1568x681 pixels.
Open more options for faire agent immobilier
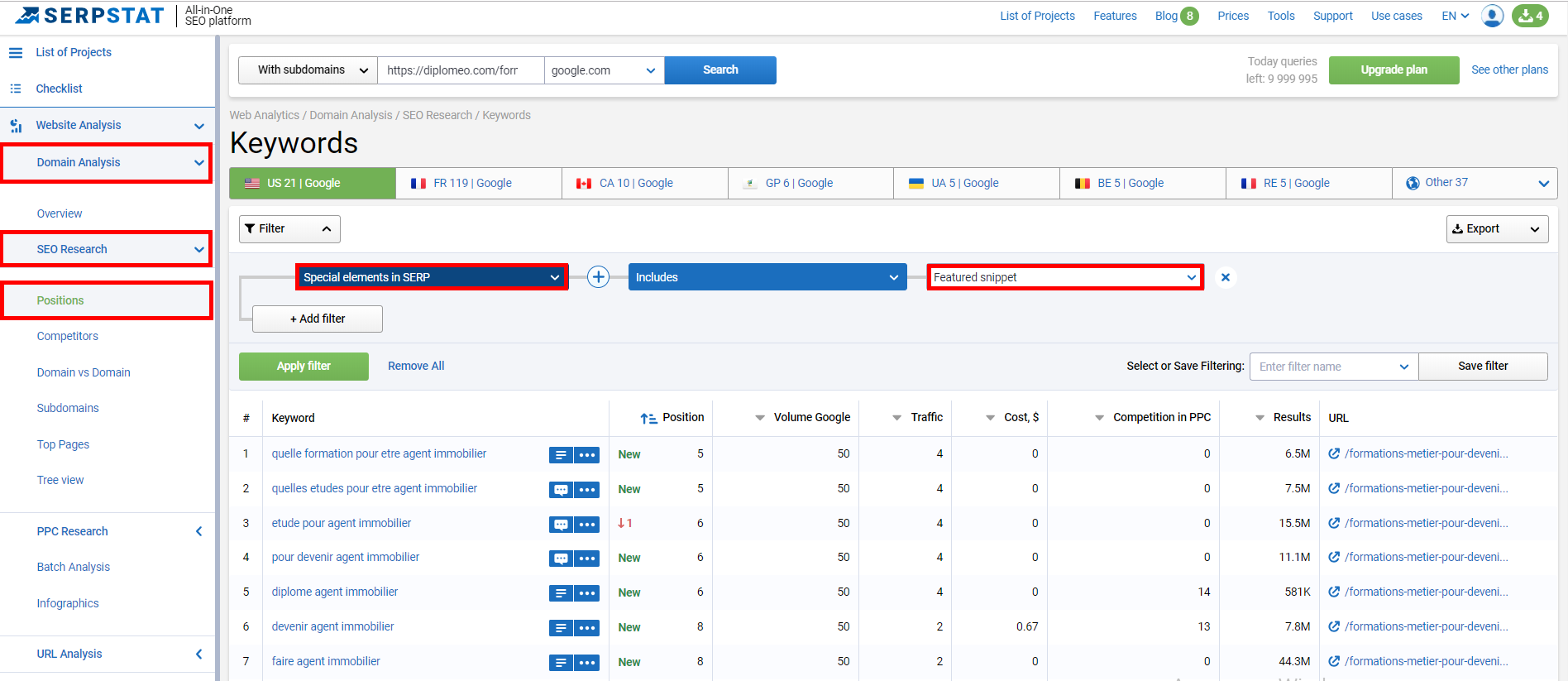pyautogui.click(x=587, y=663)
